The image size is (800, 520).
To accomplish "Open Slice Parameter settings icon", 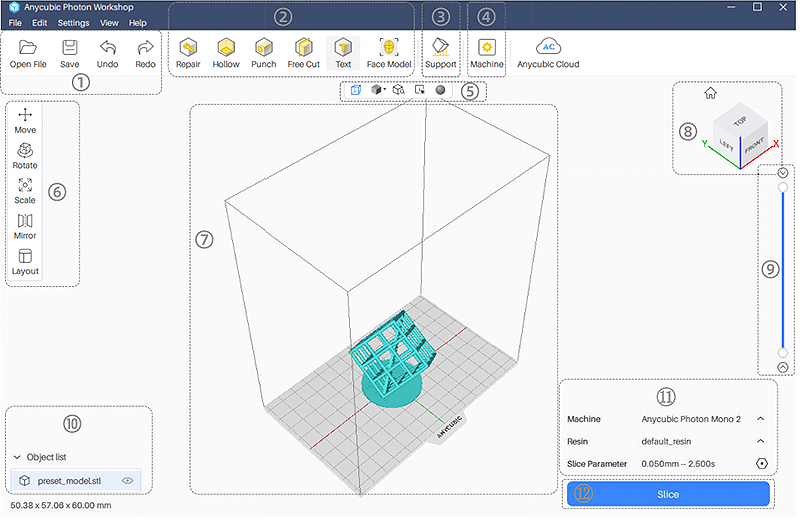I will [x=762, y=463].
